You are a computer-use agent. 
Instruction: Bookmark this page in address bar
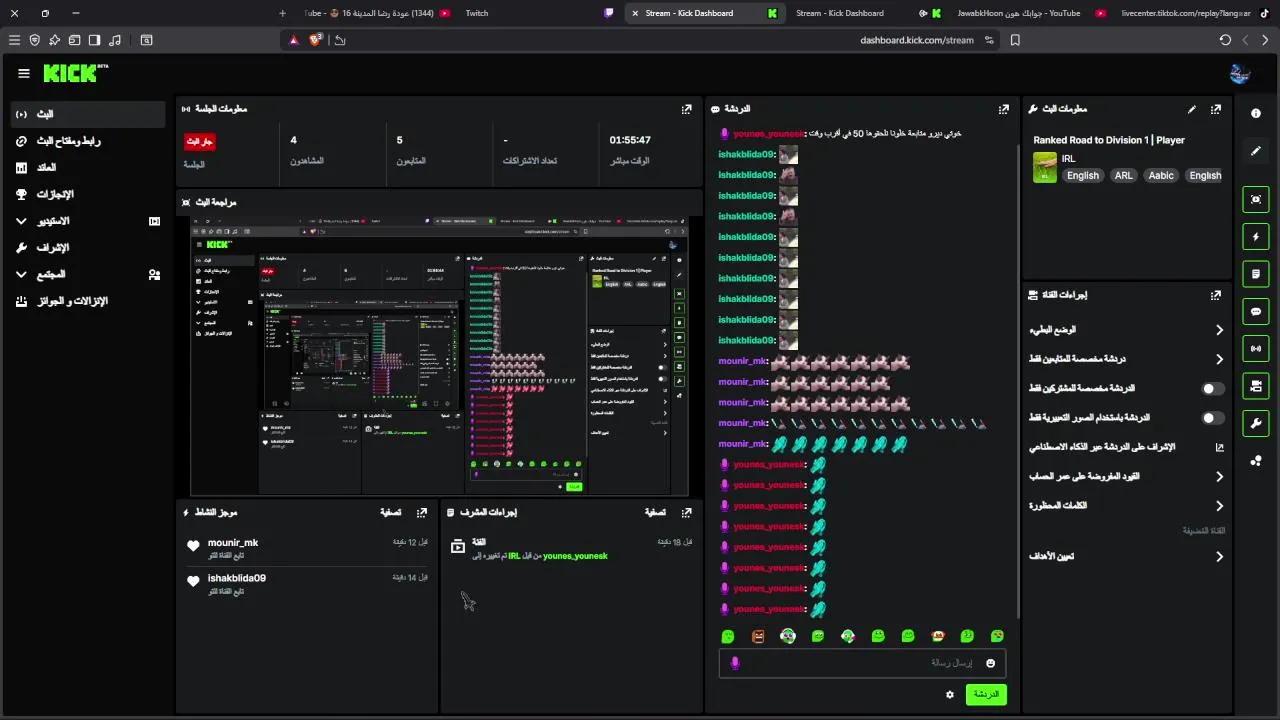1015,40
